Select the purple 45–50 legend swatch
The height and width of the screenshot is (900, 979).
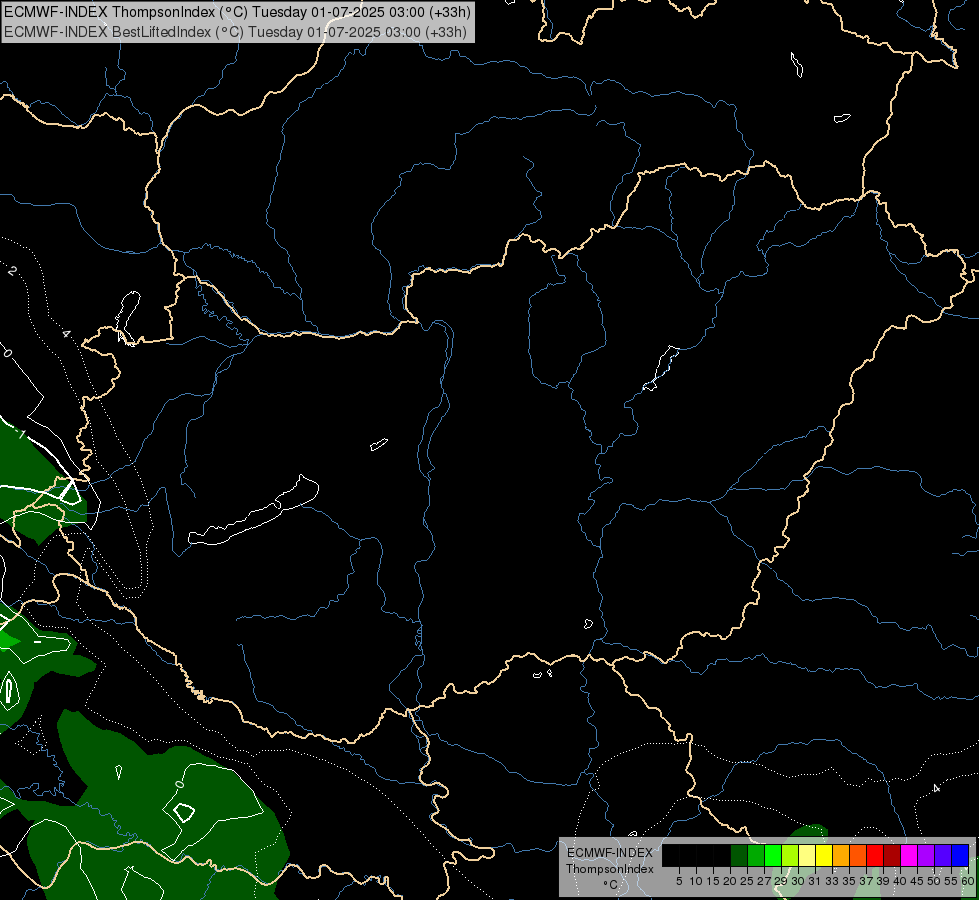pyautogui.click(x=926, y=855)
